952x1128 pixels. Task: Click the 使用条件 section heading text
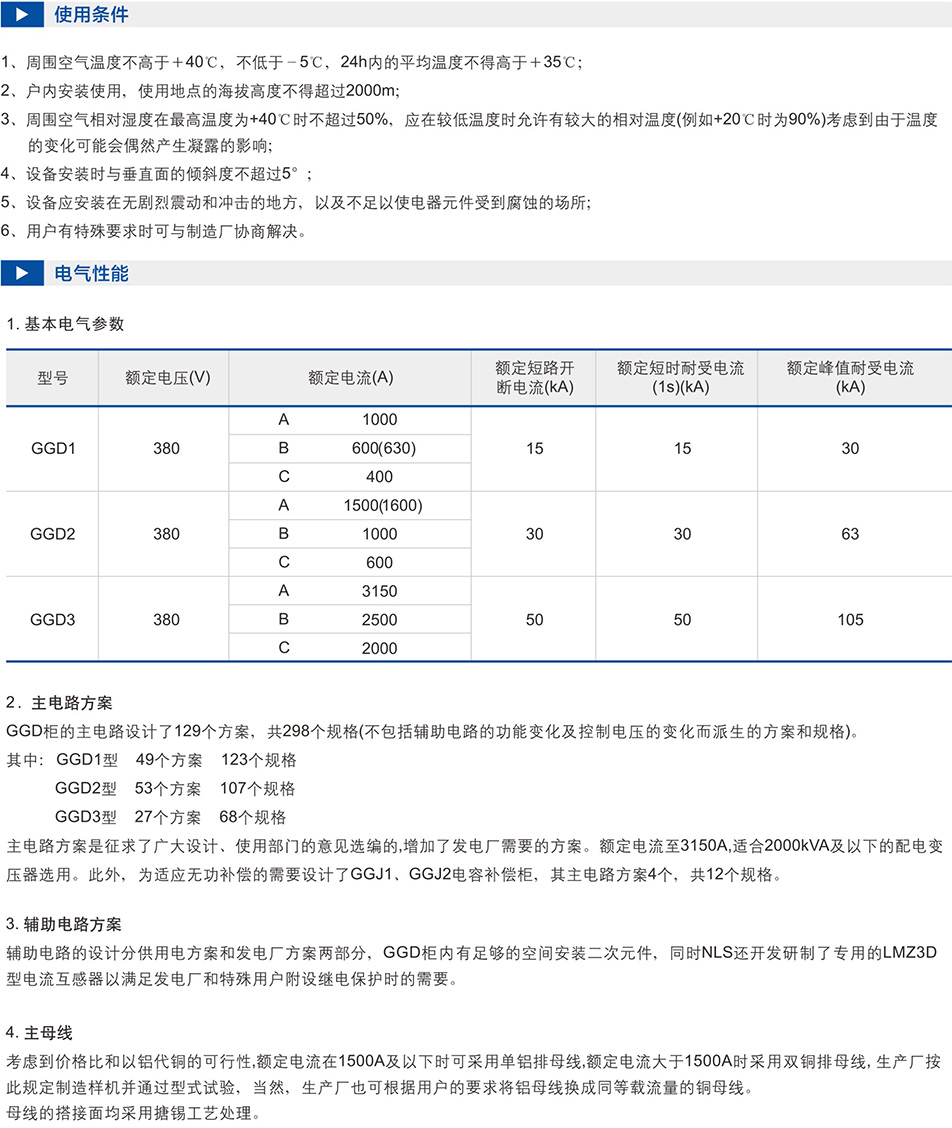[91, 16]
